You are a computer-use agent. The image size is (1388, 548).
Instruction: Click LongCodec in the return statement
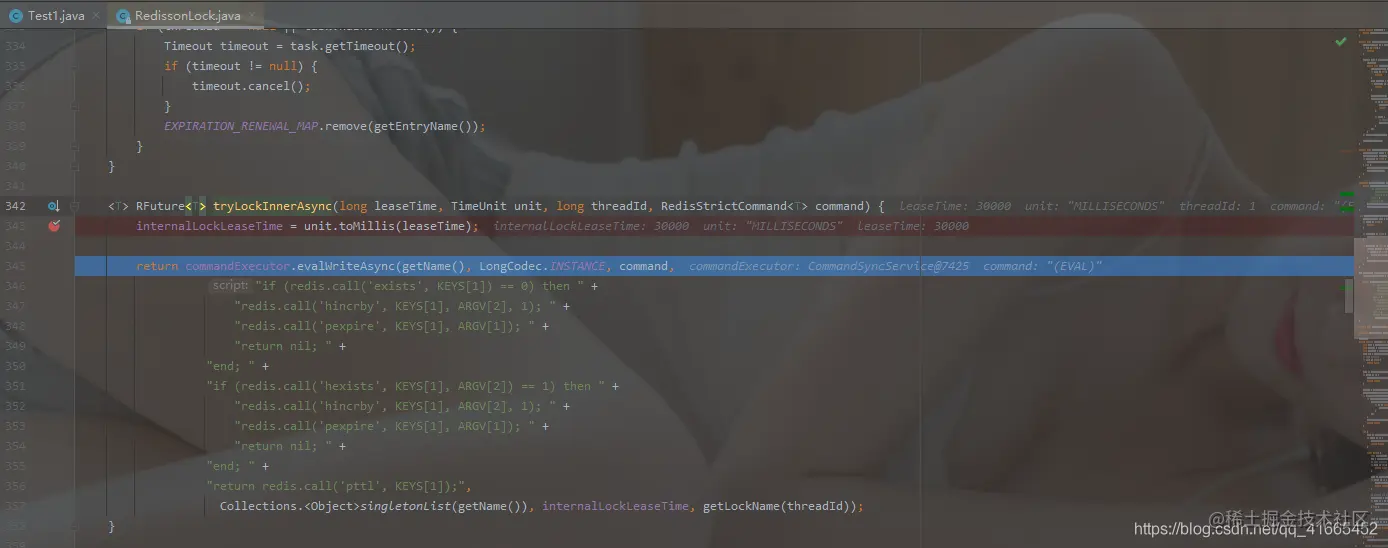pyautogui.click(x=511, y=266)
